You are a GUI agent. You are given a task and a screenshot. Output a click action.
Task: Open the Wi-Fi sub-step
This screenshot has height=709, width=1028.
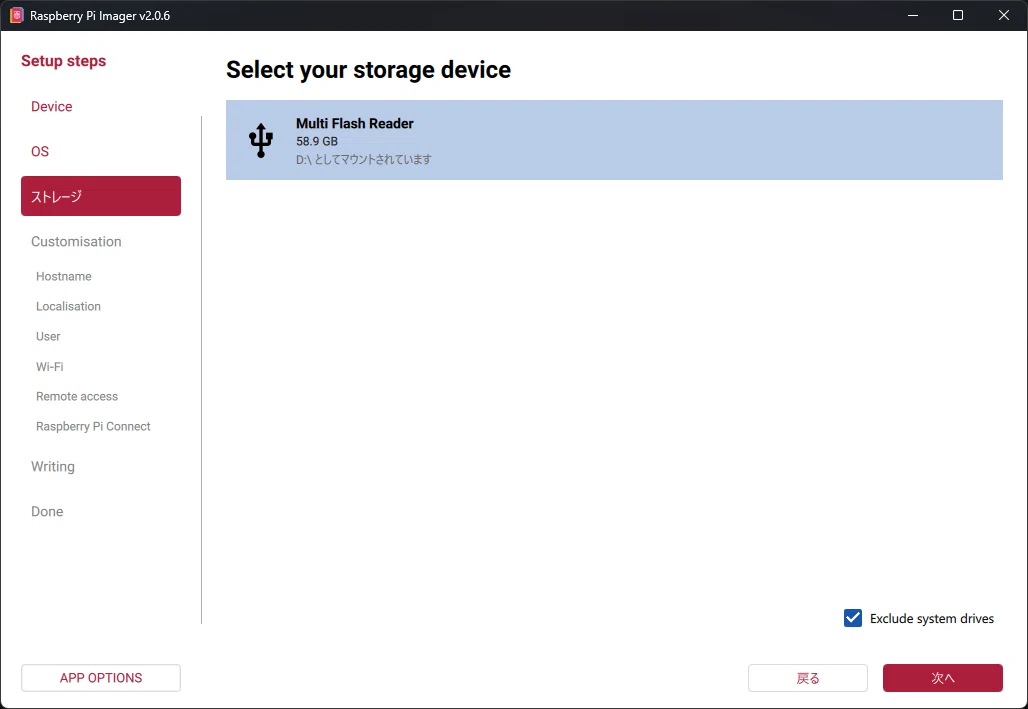pos(50,367)
